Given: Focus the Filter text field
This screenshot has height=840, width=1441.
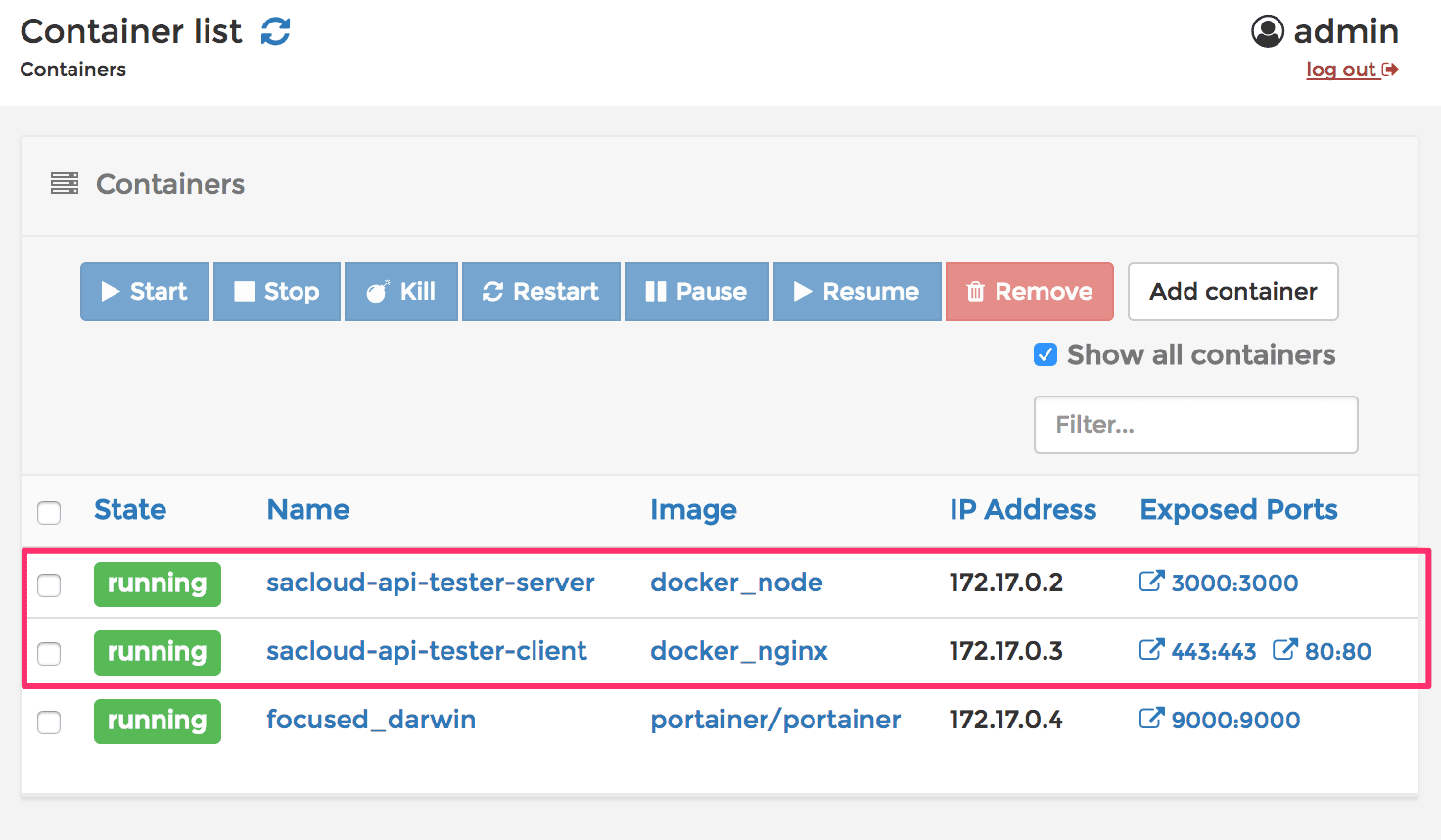Looking at the screenshot, I should [1195, 425].
